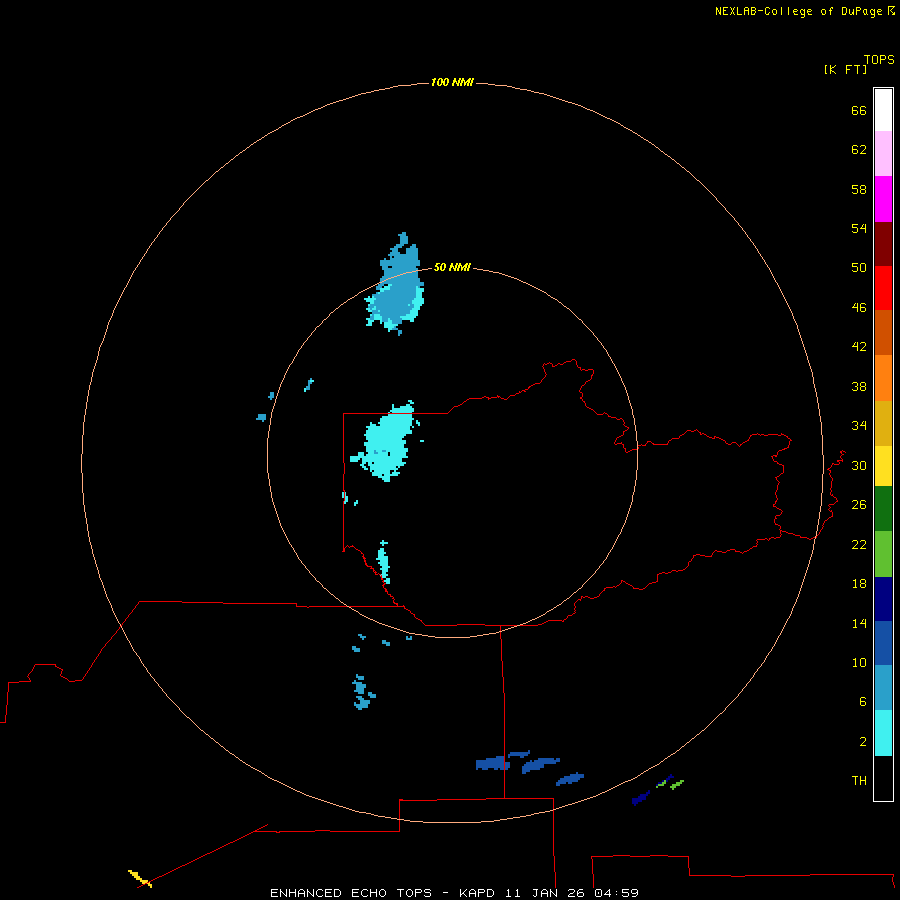Click the bright cyan legend swatch

click(x=883, y=733)
